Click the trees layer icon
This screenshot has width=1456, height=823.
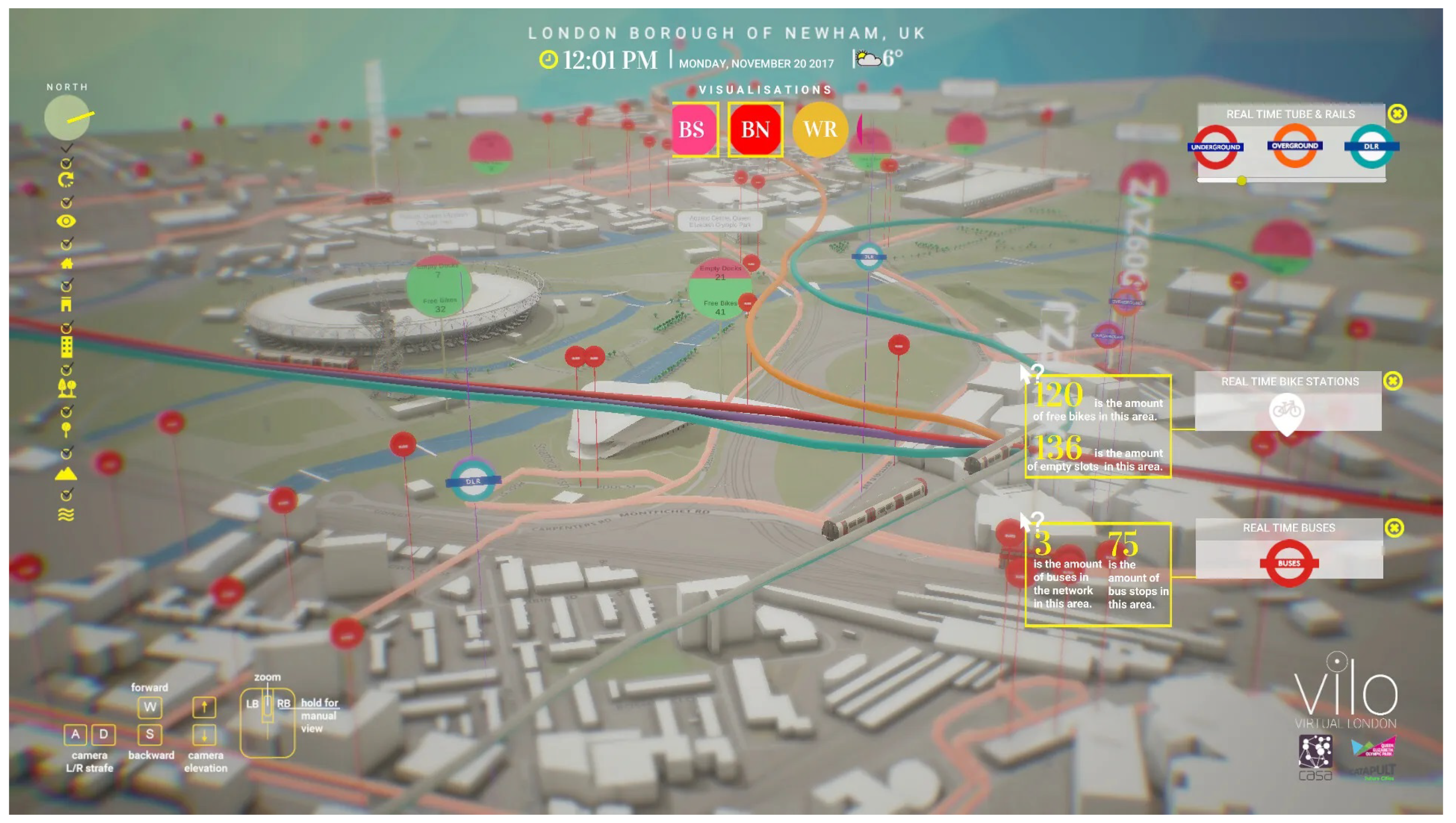(67, 388)
